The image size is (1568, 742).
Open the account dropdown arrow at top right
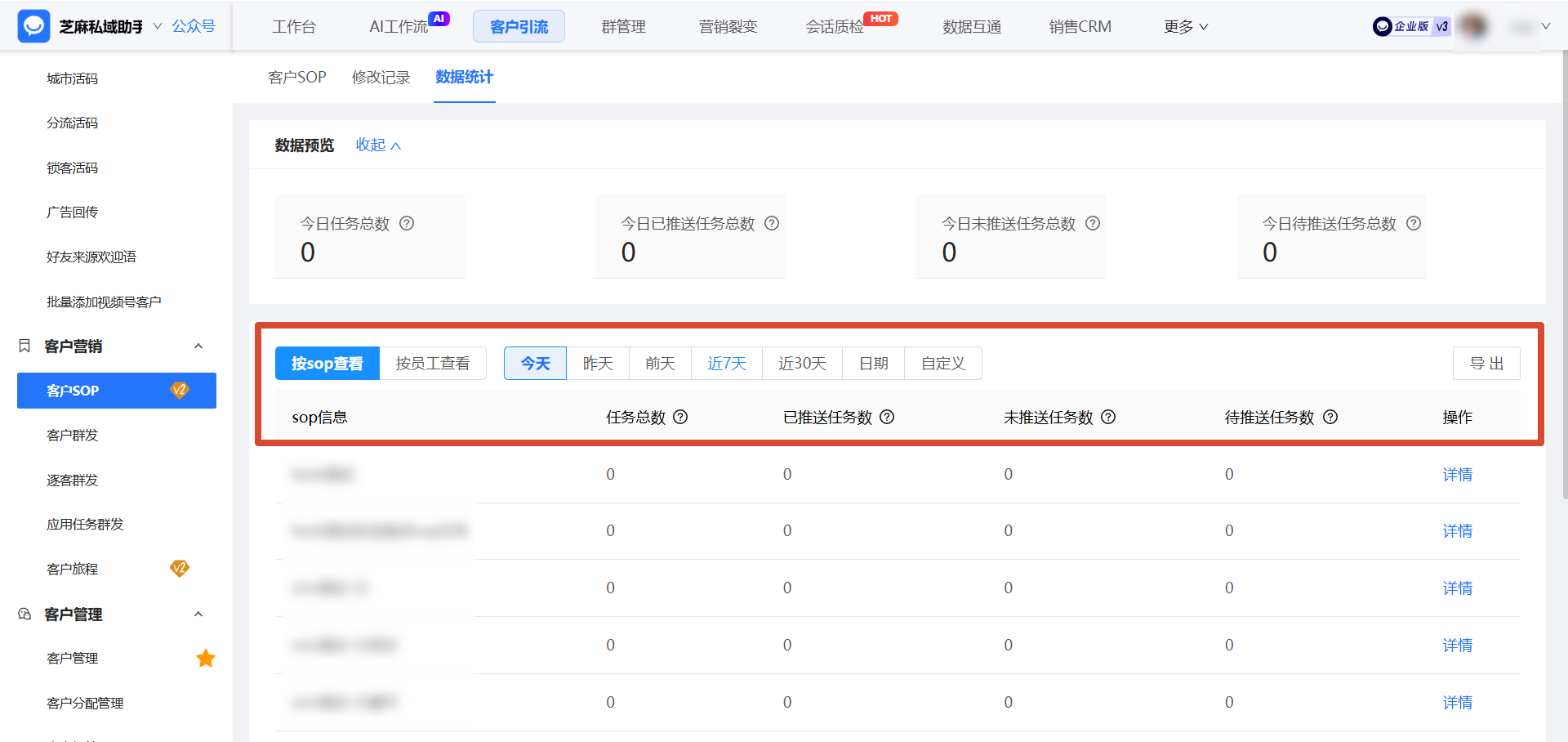1545,26
